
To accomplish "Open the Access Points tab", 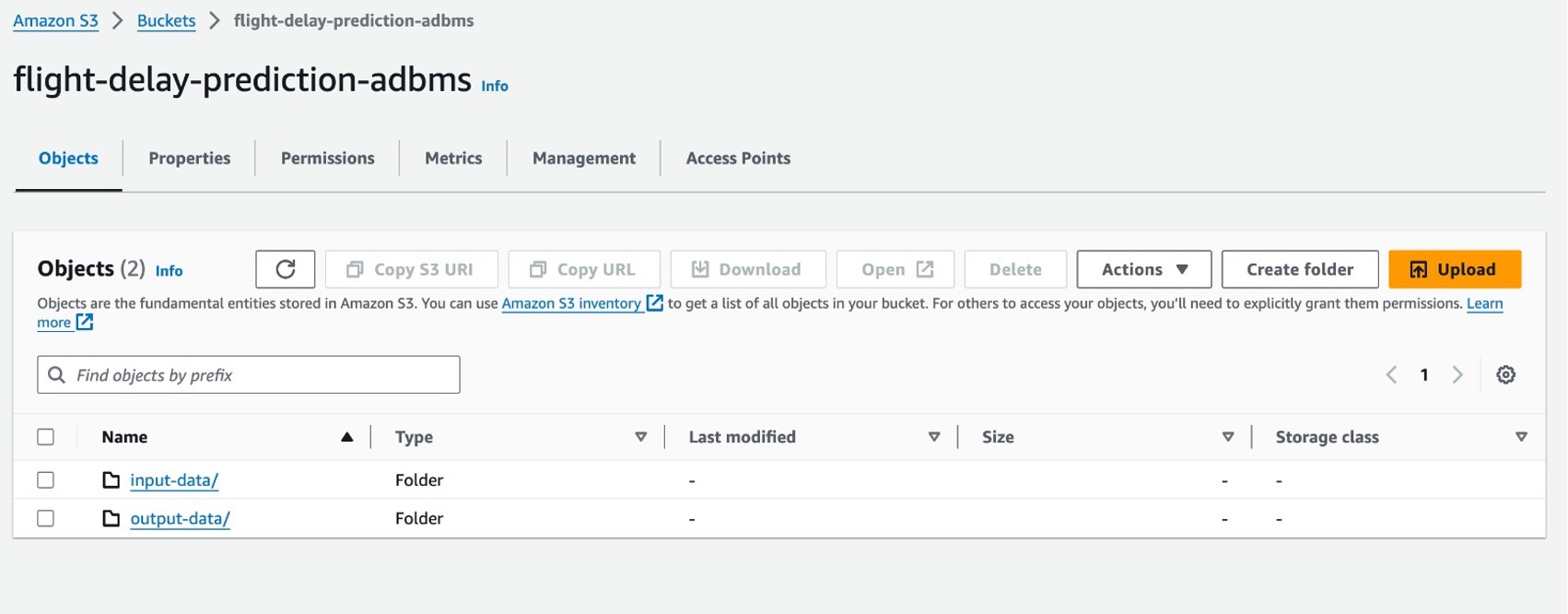I will 738,159.
